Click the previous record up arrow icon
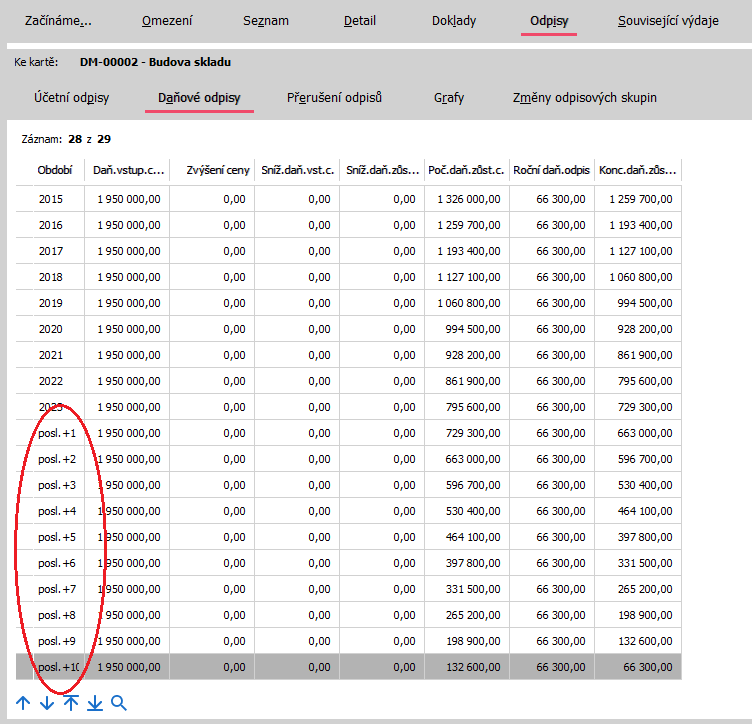752x724 pixels. point(23,703)
